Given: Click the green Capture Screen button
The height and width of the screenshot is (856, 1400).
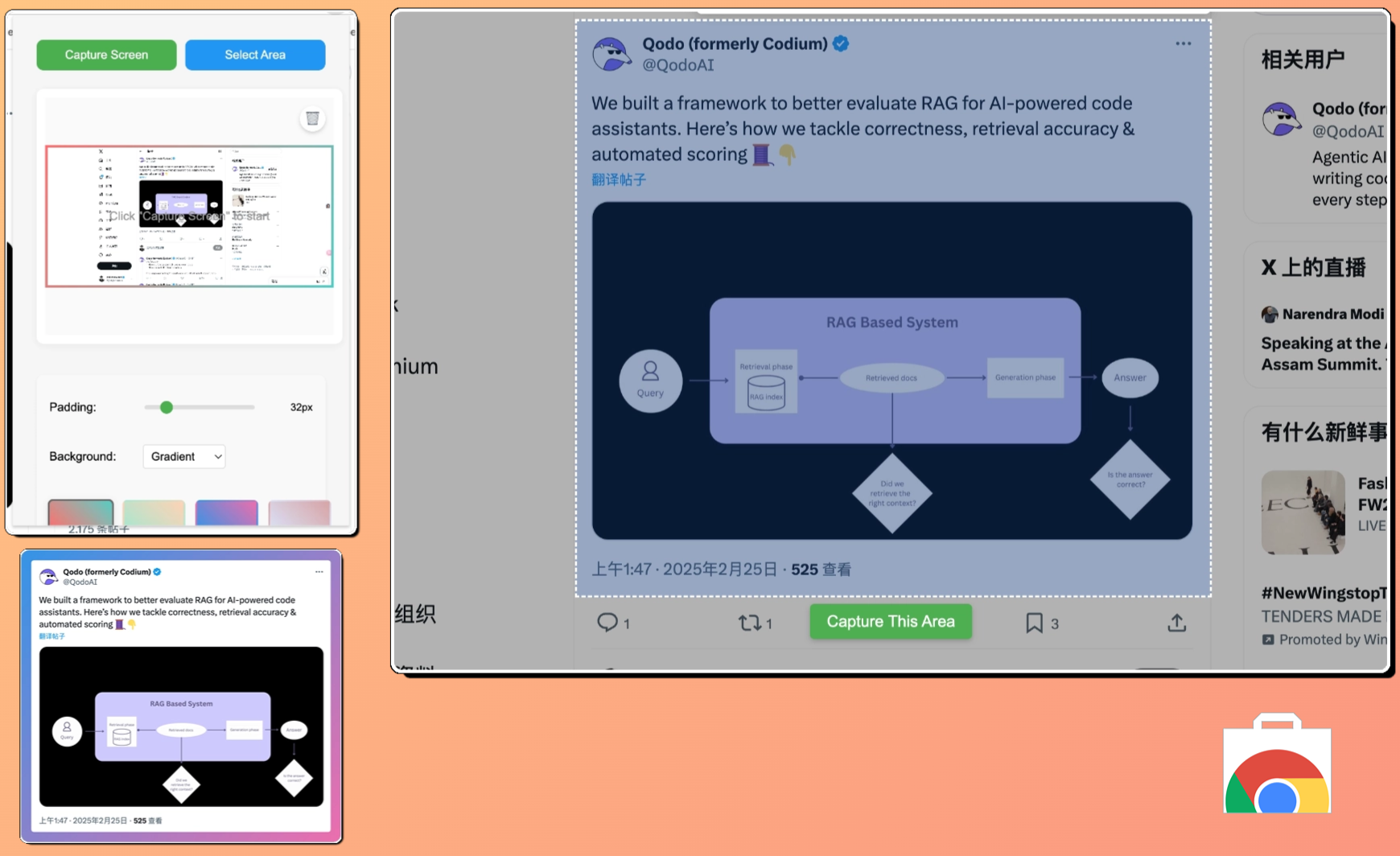Looking at the screenshot, I should click(x=106, y=55).
